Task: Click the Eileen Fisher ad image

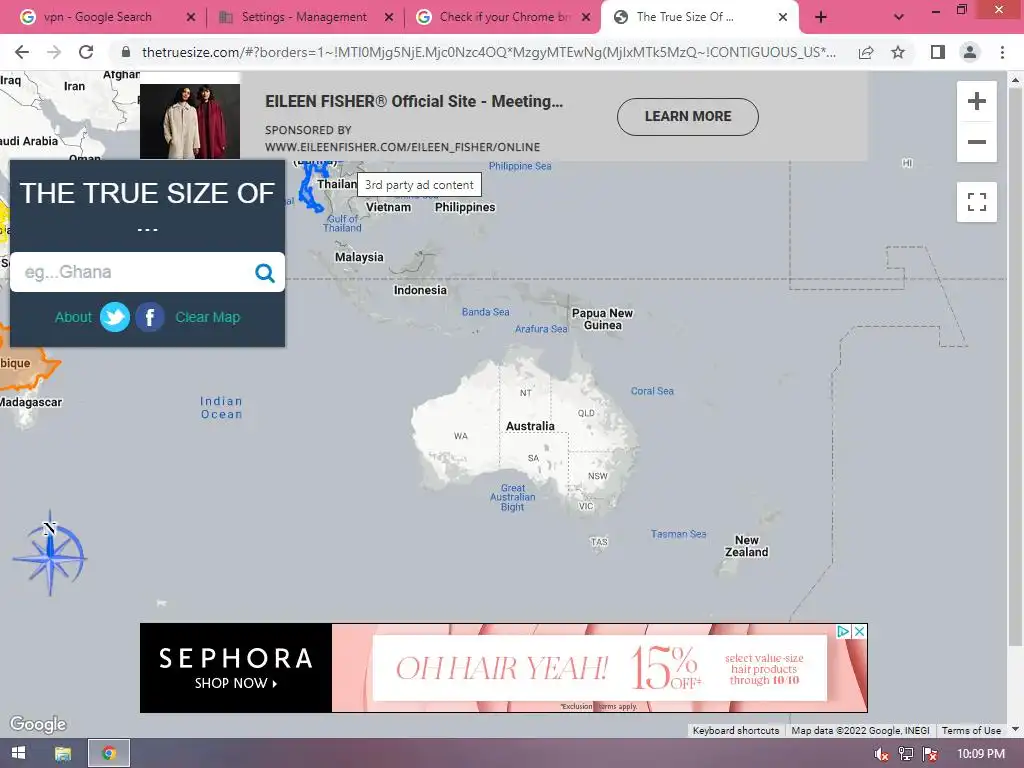Action: (190, 121)
